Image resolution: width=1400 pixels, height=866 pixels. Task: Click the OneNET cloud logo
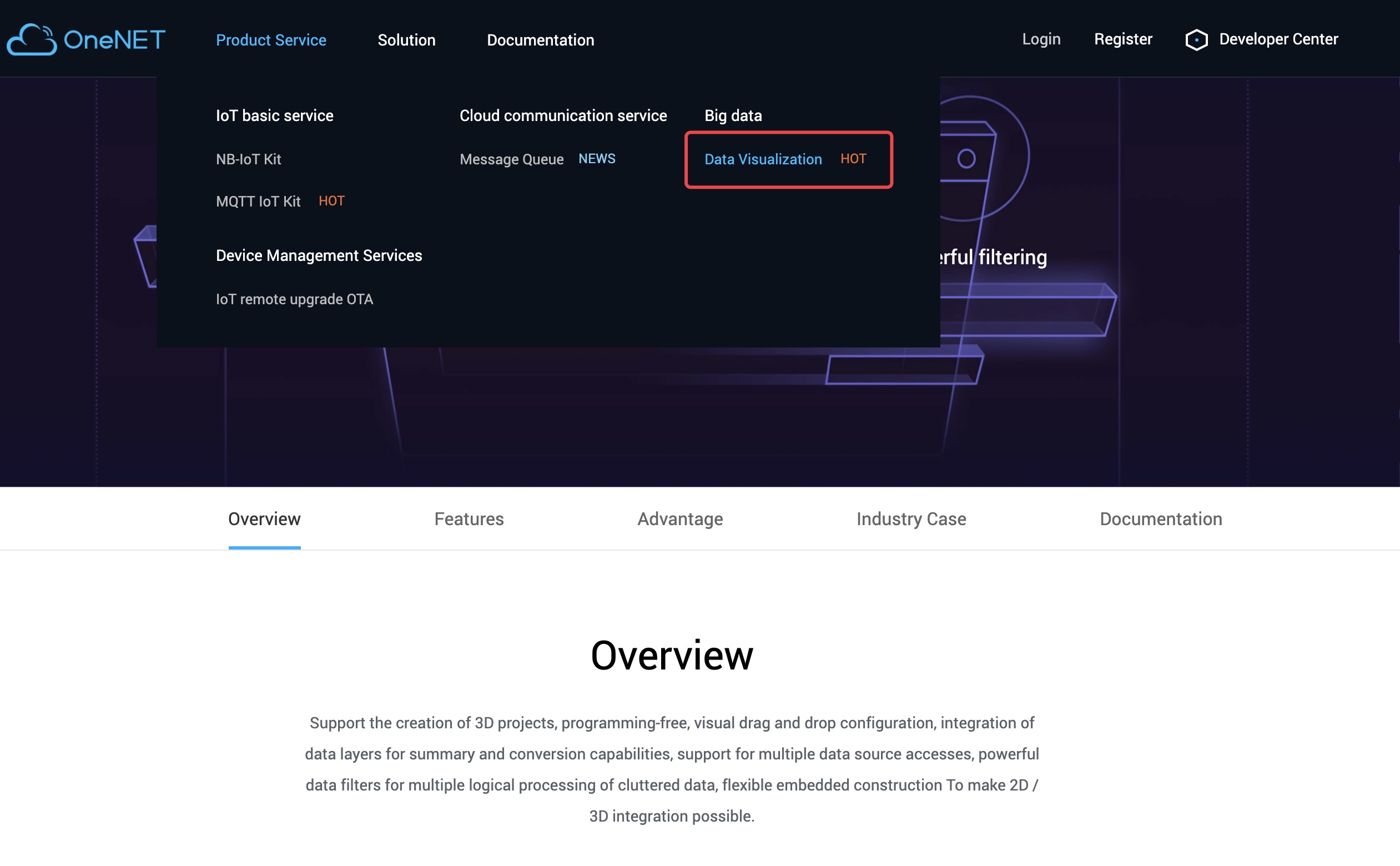(x=86, y=39)
